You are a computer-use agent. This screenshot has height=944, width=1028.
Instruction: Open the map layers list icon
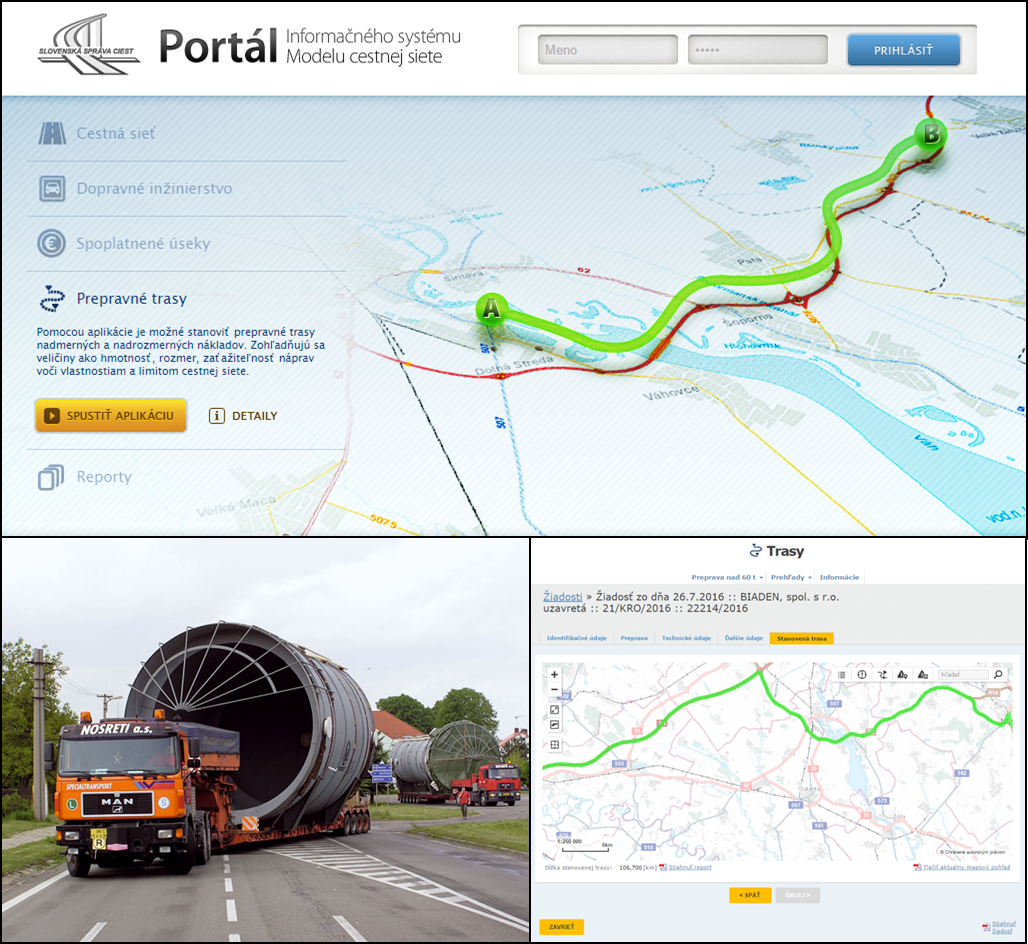tap(842, 675)
